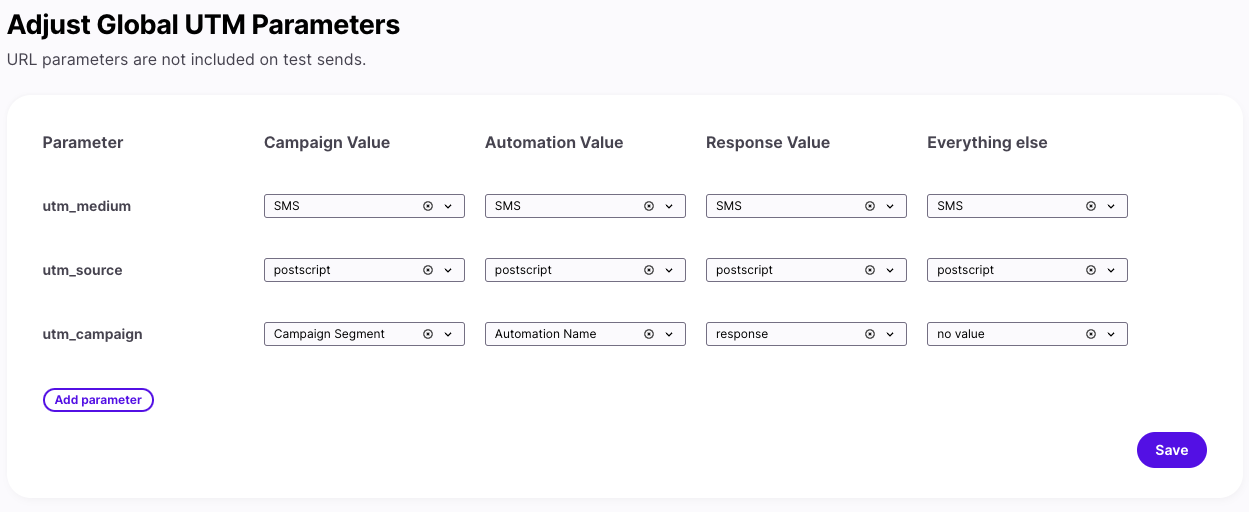1249x512 pixels.
Task: Click the Add parameter button
Action: pyautogui.click(x=98, y=400)
